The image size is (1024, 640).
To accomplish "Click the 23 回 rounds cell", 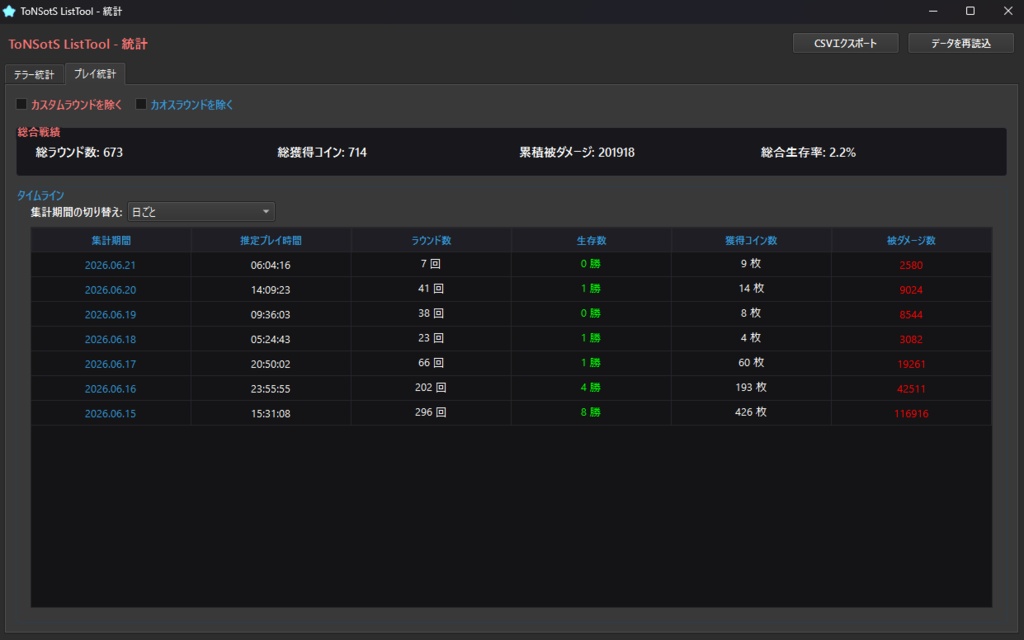I will point(431,338).
